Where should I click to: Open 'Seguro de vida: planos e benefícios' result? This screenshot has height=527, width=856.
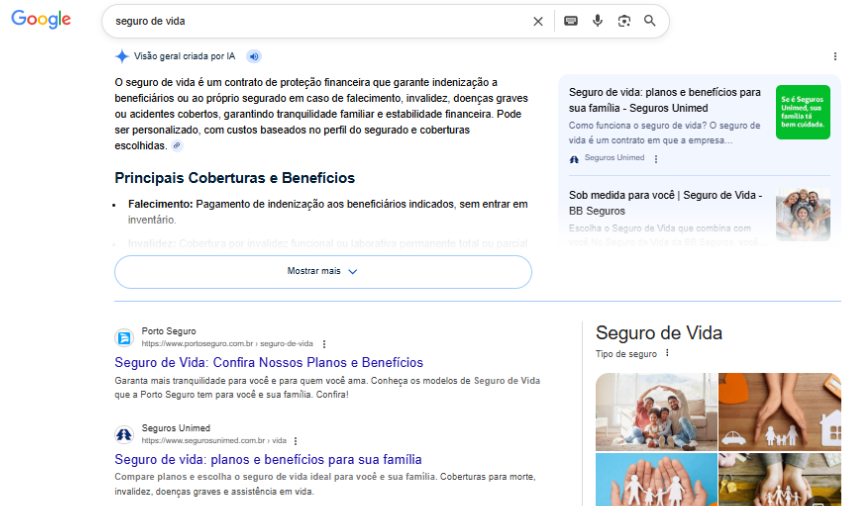pos(268,460)
